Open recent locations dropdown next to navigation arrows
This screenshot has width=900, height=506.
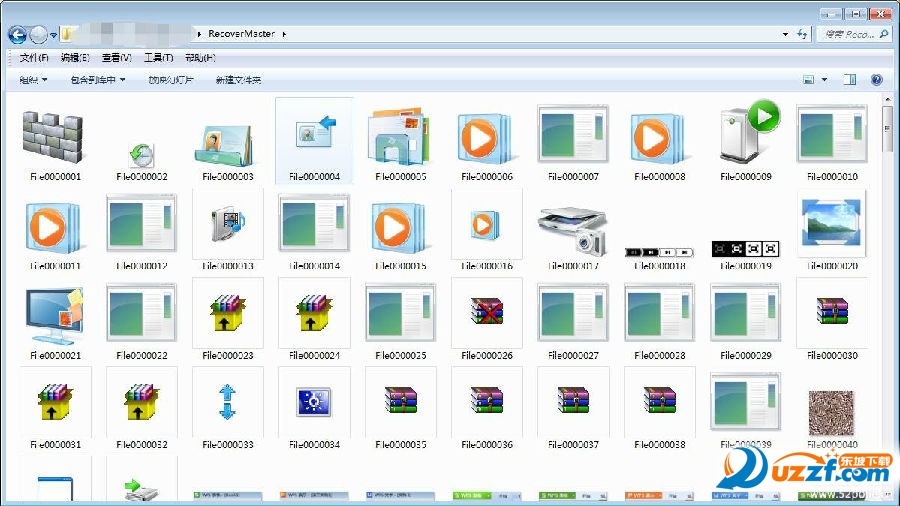(x=53, y=36)
